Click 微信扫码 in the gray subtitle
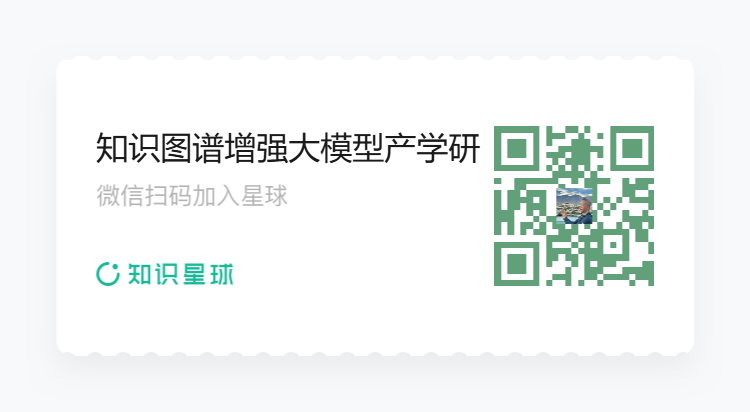Viewport: 750px width, 412px height. (144, 195)
